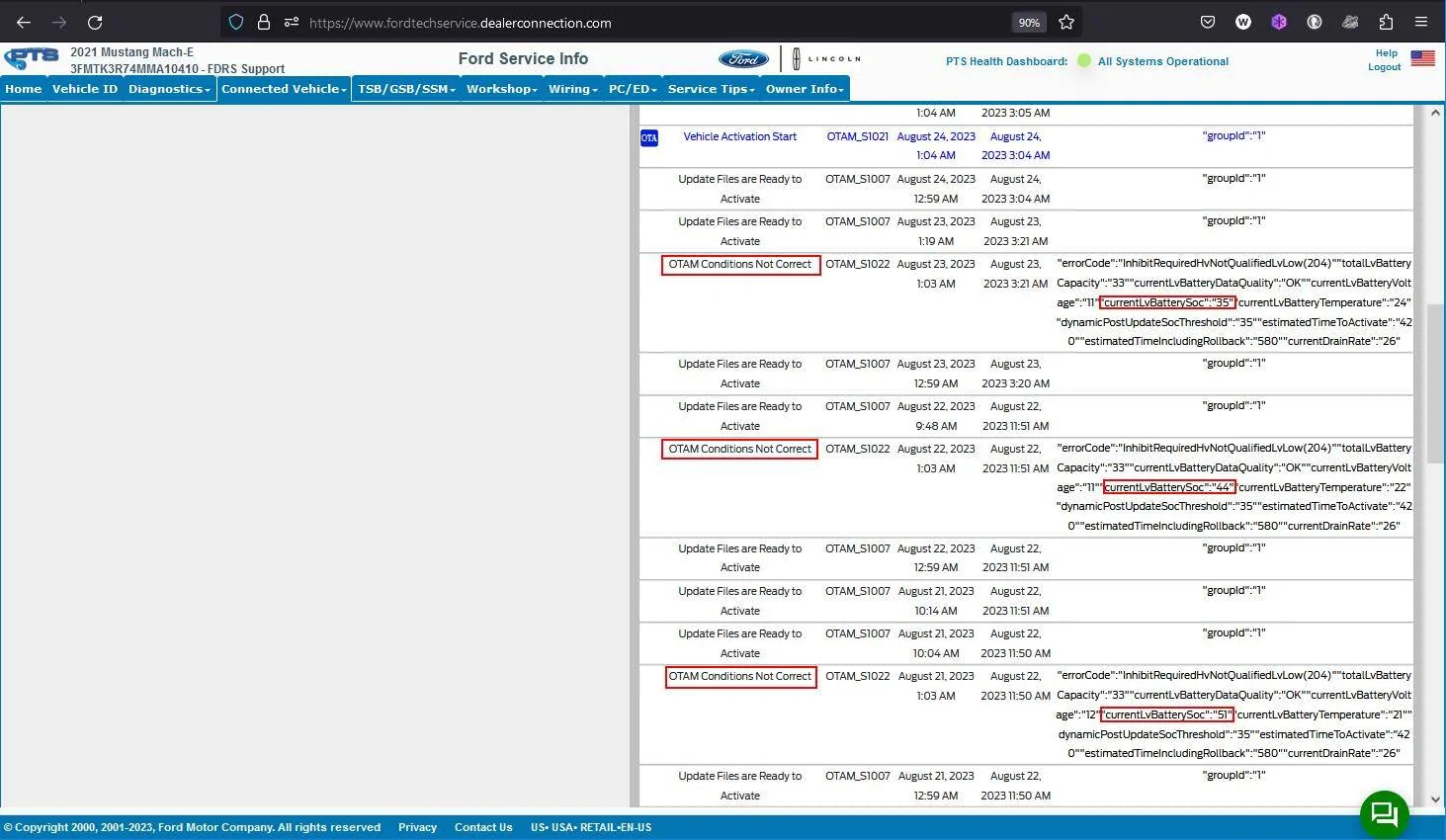Click the half-moon dark reader extension icon
1446x840 pixels.
(1315, 22)
